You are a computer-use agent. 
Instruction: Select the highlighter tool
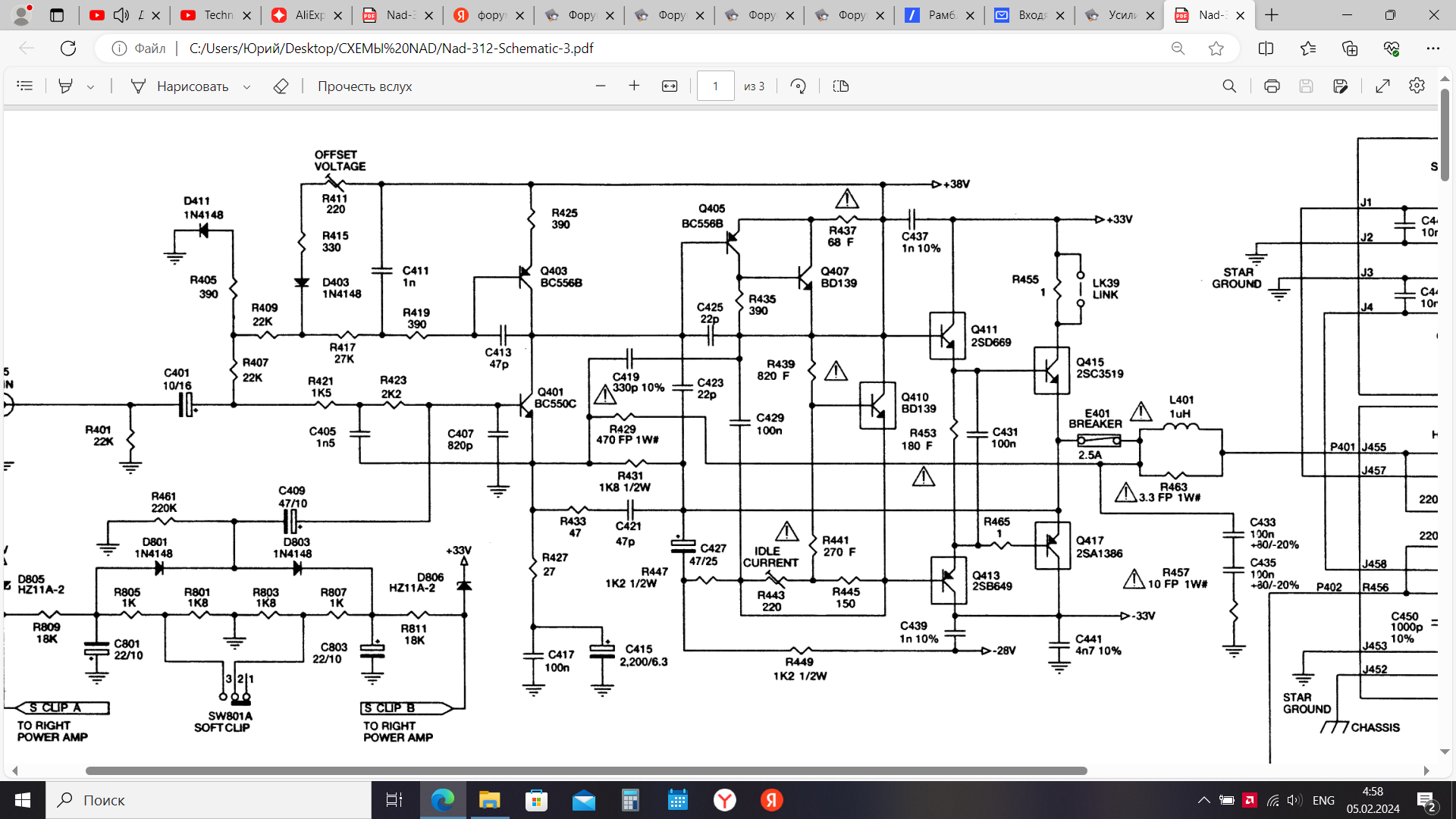click(66, 86)
